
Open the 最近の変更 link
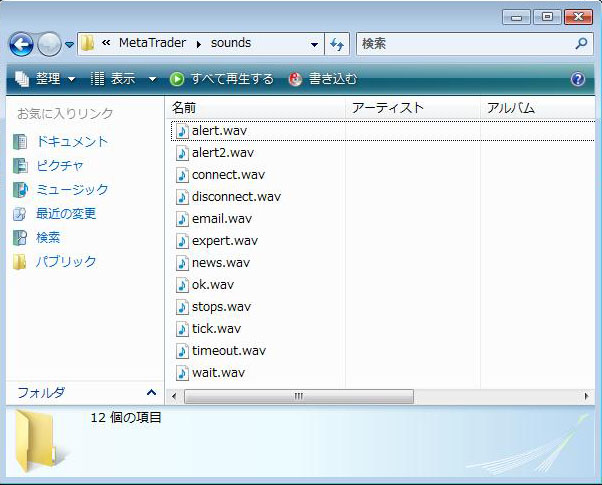point(66,213)
